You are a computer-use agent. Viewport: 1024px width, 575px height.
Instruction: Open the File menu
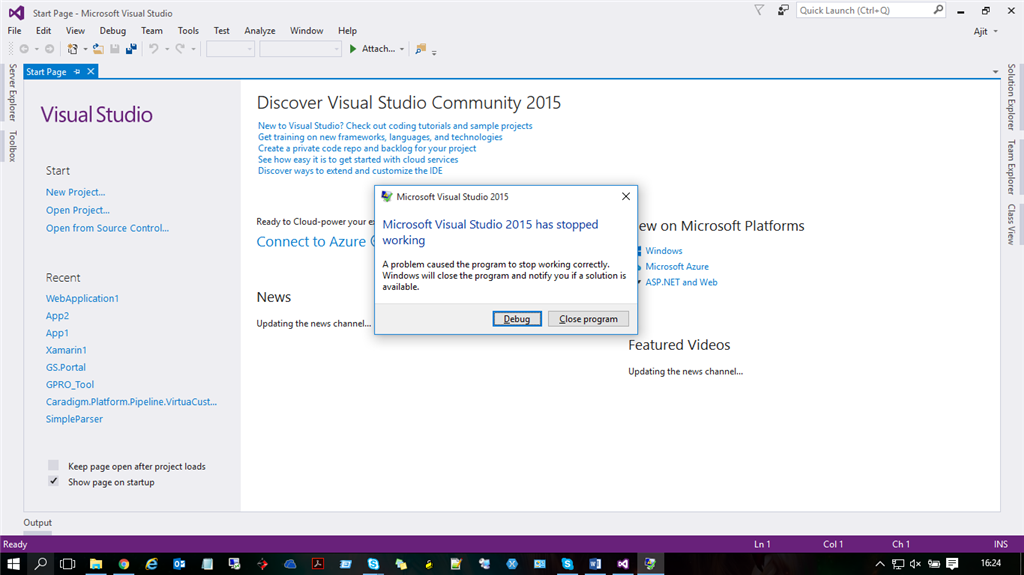tap(14, 31)
